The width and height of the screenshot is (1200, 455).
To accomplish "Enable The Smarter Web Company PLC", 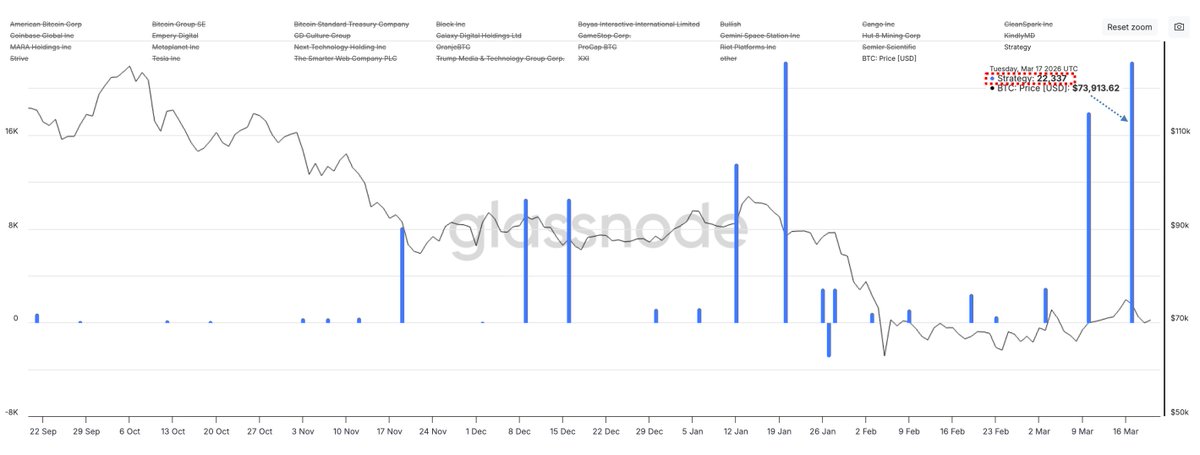I will point(346,59).
